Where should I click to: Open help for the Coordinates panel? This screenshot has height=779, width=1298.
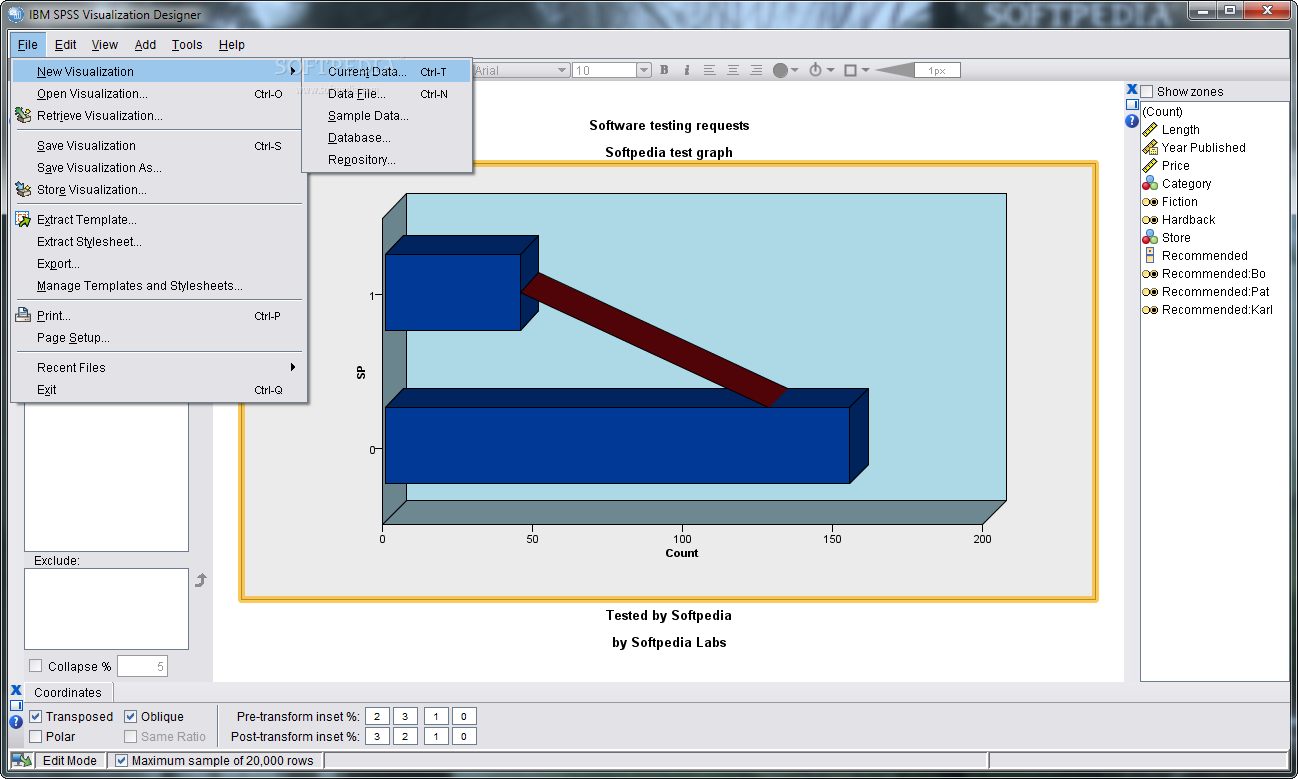(x=16, y=722)
